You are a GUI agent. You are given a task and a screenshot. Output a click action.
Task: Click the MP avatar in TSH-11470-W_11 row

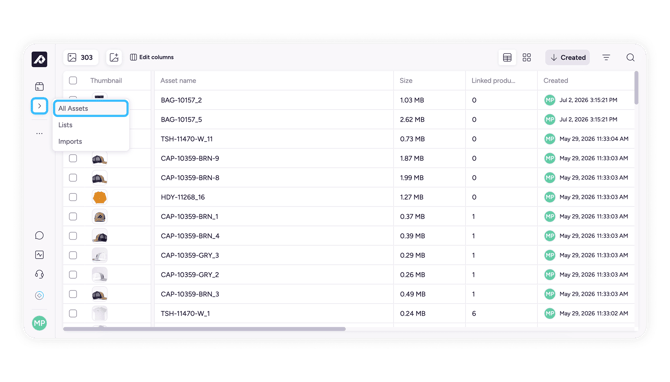pyautogui.click(x=550, y=139)
